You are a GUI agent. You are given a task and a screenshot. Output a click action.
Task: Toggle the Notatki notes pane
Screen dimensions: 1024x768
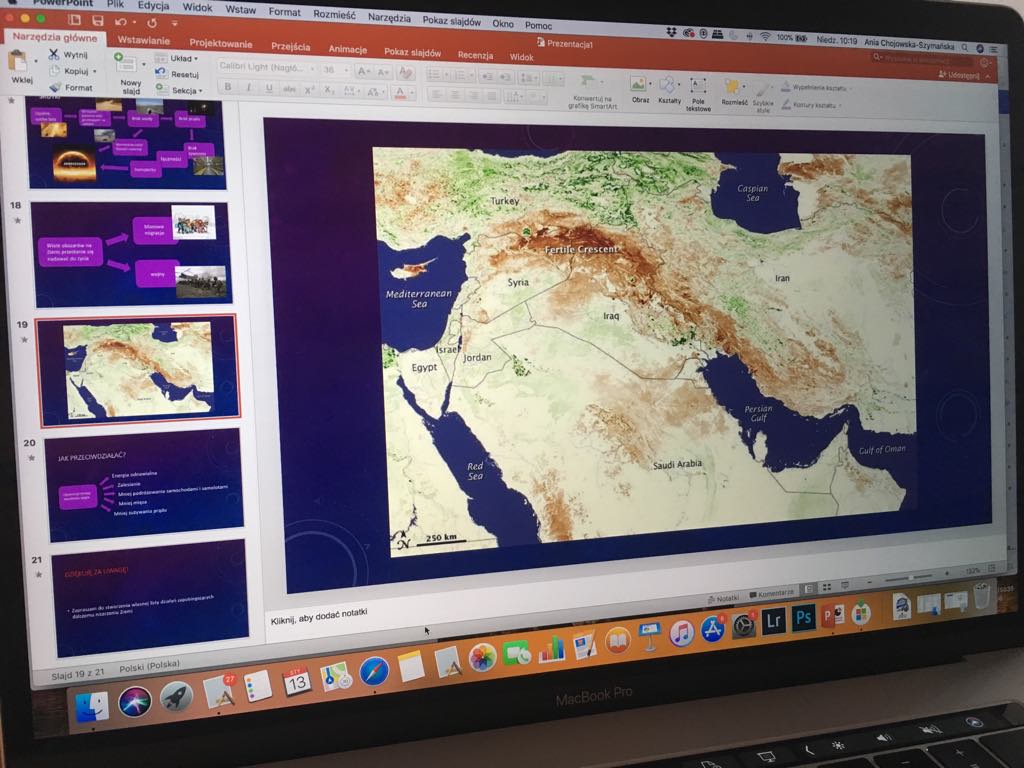pyautogui.click(x=722, y=597)
